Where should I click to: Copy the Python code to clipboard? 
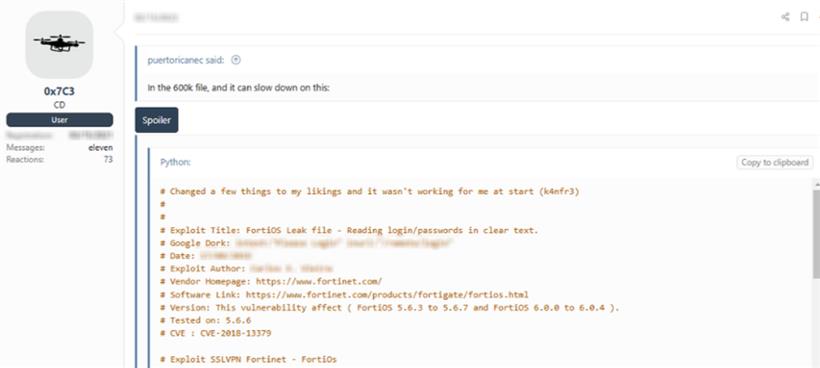point(775,163)
